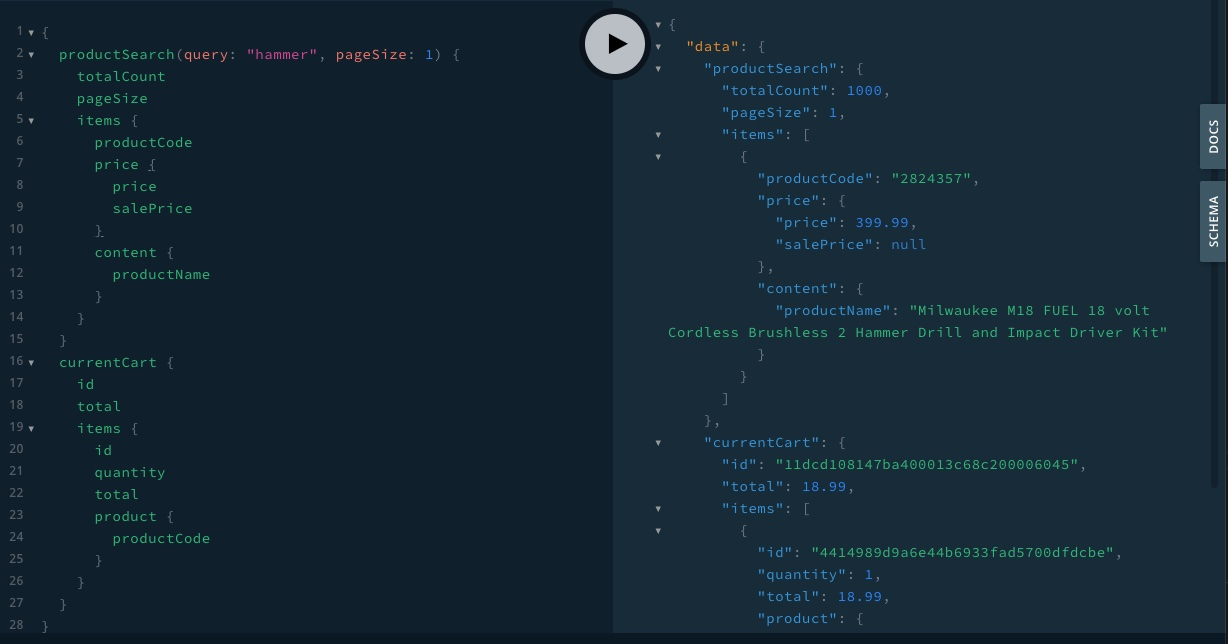
Task: Collapse the "productSearch" response node
Action: (658, 69)
